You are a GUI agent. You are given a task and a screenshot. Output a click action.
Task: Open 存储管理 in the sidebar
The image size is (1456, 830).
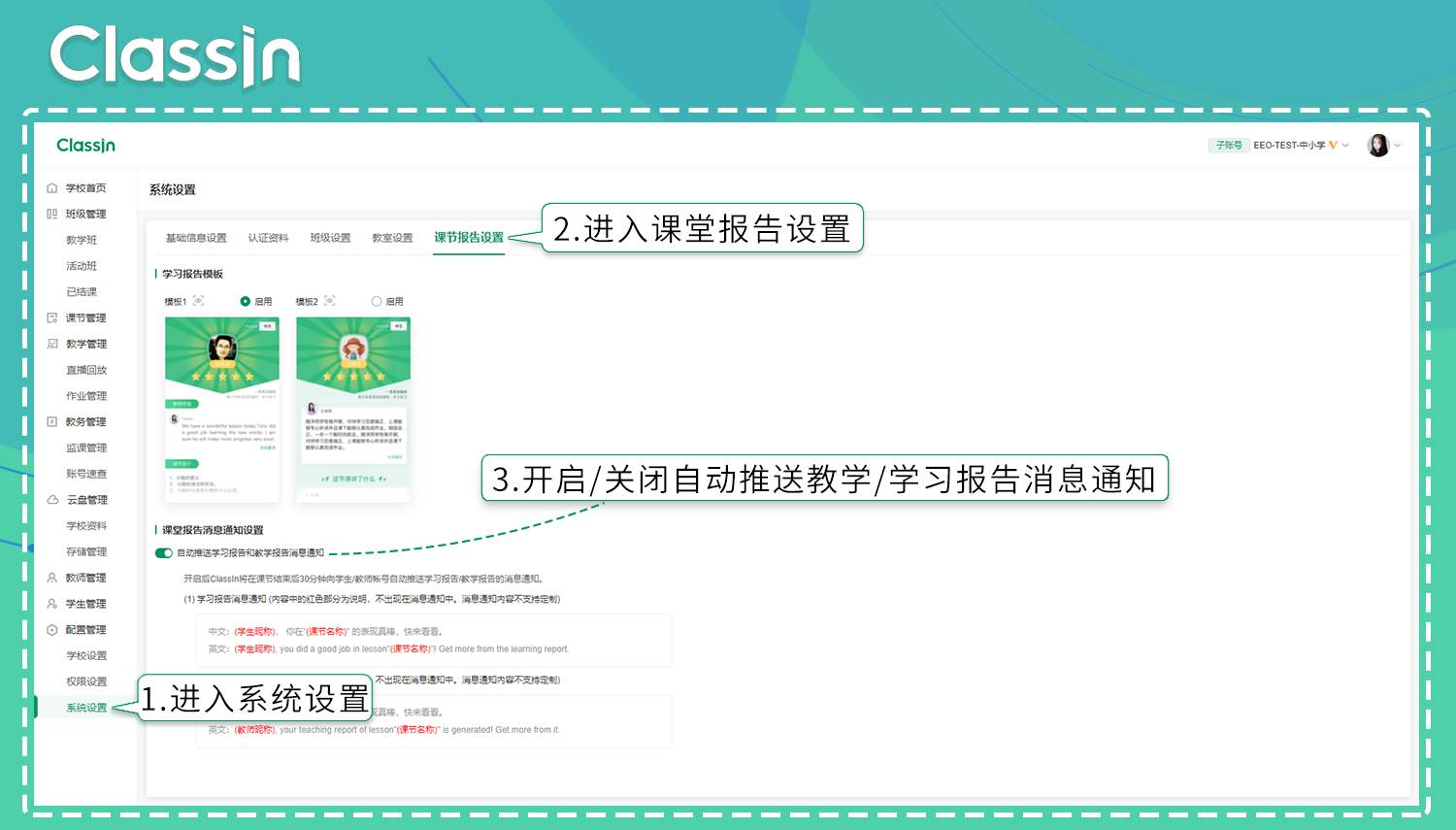pyautogui.click(x=86, y=551)
